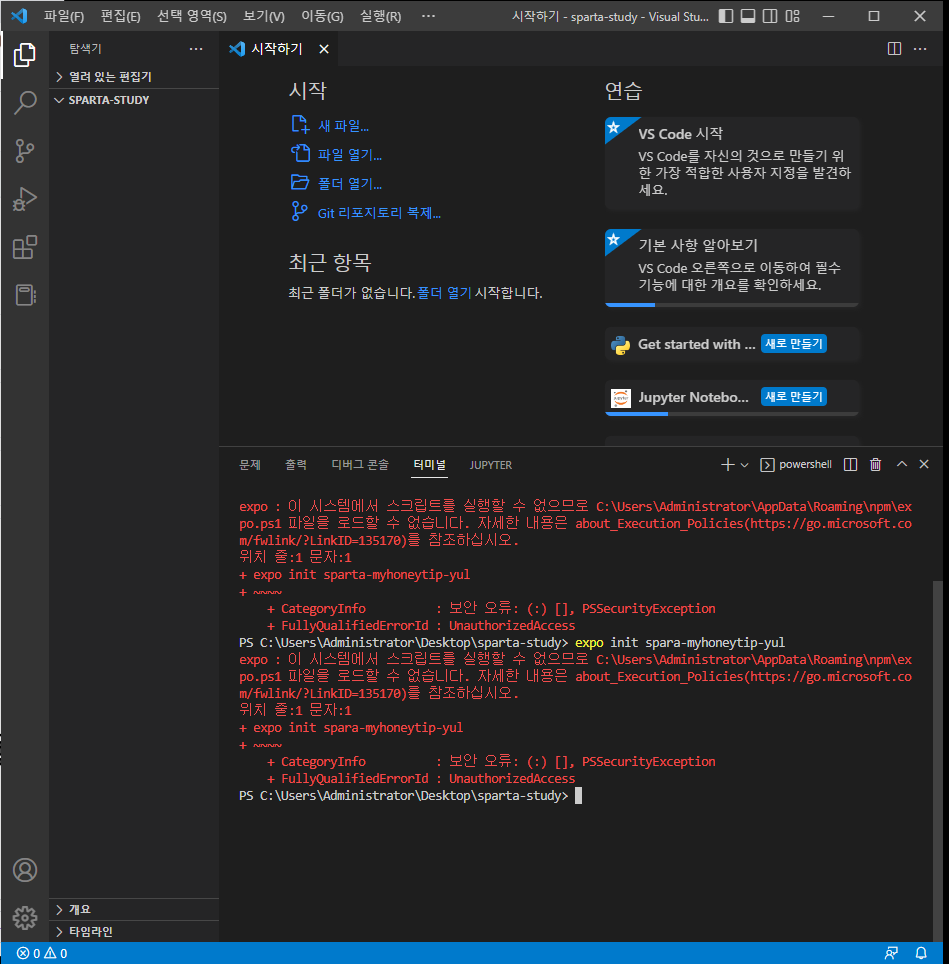
Task: Open the 편집(E) menu
Action: tap(120, 17)
